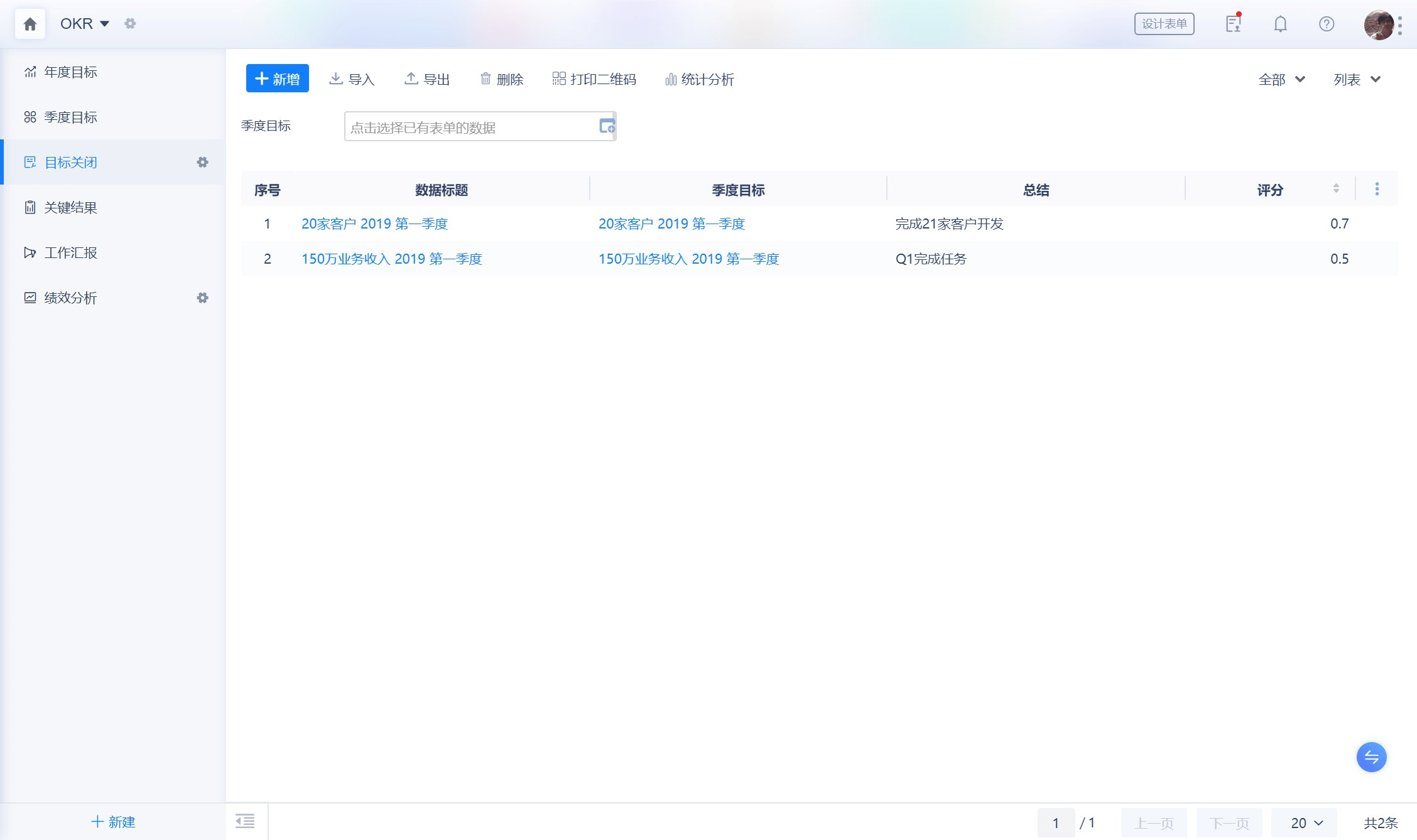Open 关键结果 in sidebar

pyautogui.click(x=70, y=208)
